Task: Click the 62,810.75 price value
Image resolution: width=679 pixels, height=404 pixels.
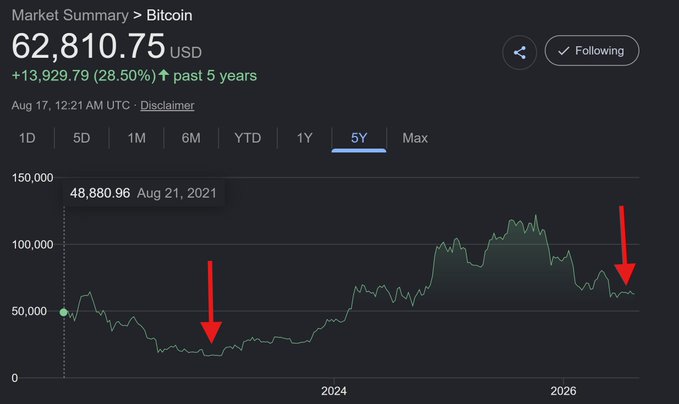Action: click(x=88, y=46)
